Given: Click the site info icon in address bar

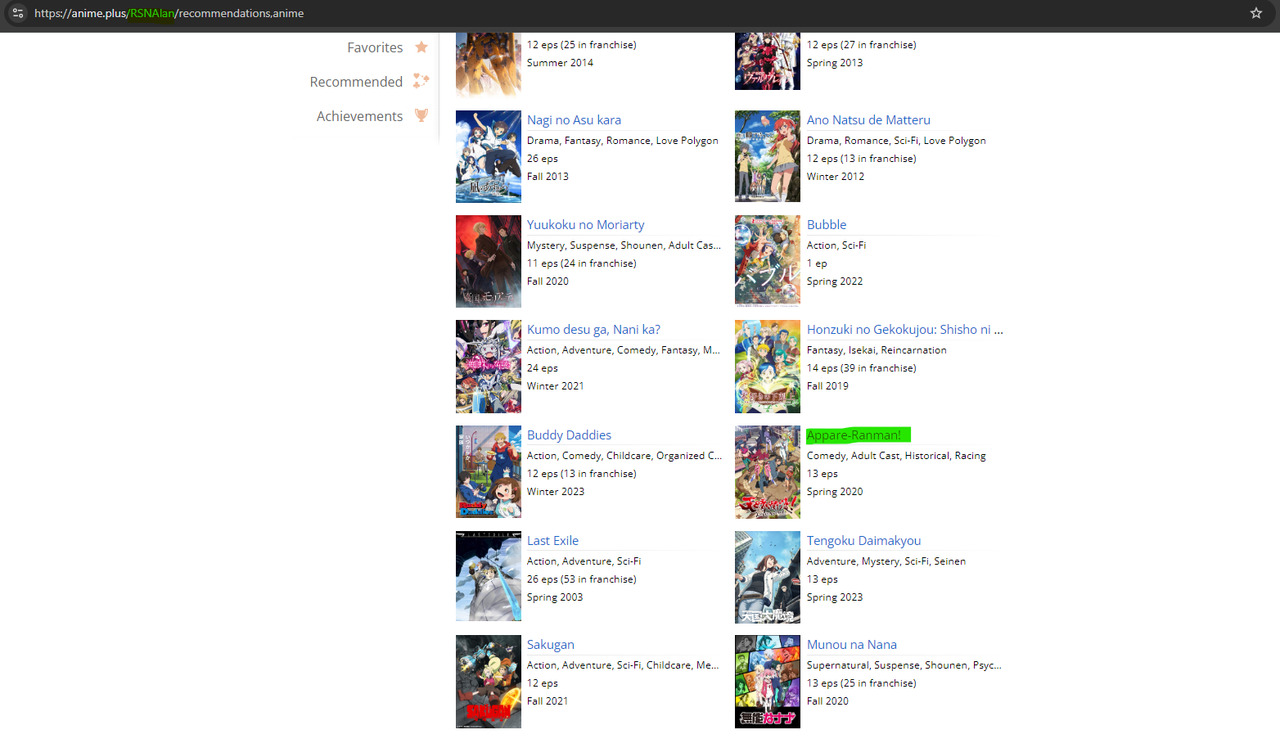Looking at the screenshot, I should 17,13.
